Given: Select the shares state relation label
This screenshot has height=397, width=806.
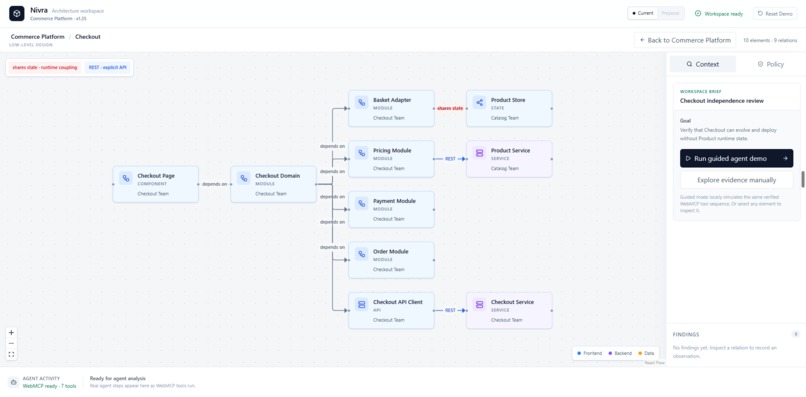Looking at the screenshot, I should (450, 109).
